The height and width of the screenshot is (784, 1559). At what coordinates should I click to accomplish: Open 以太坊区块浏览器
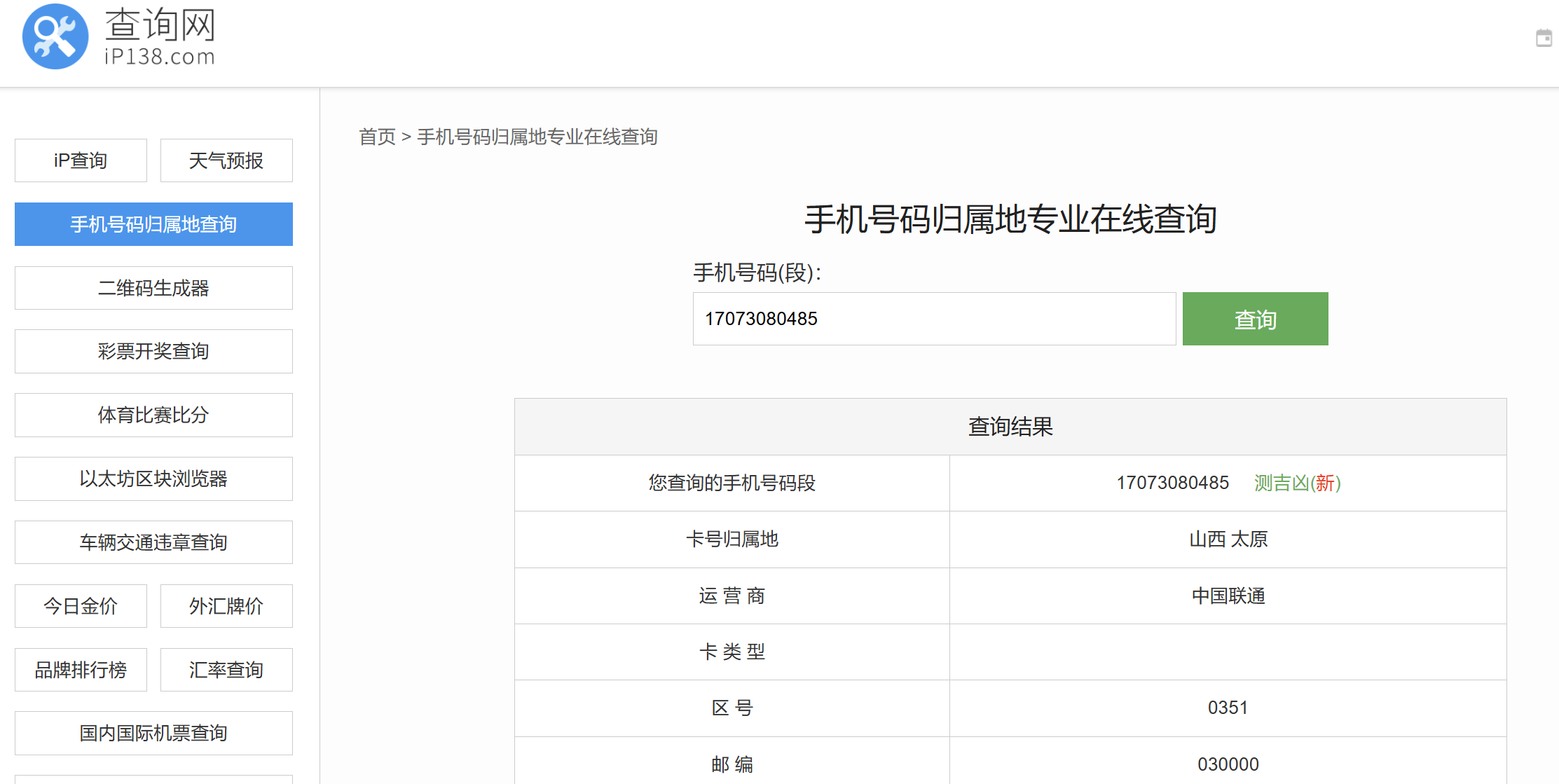coord(153,479)
